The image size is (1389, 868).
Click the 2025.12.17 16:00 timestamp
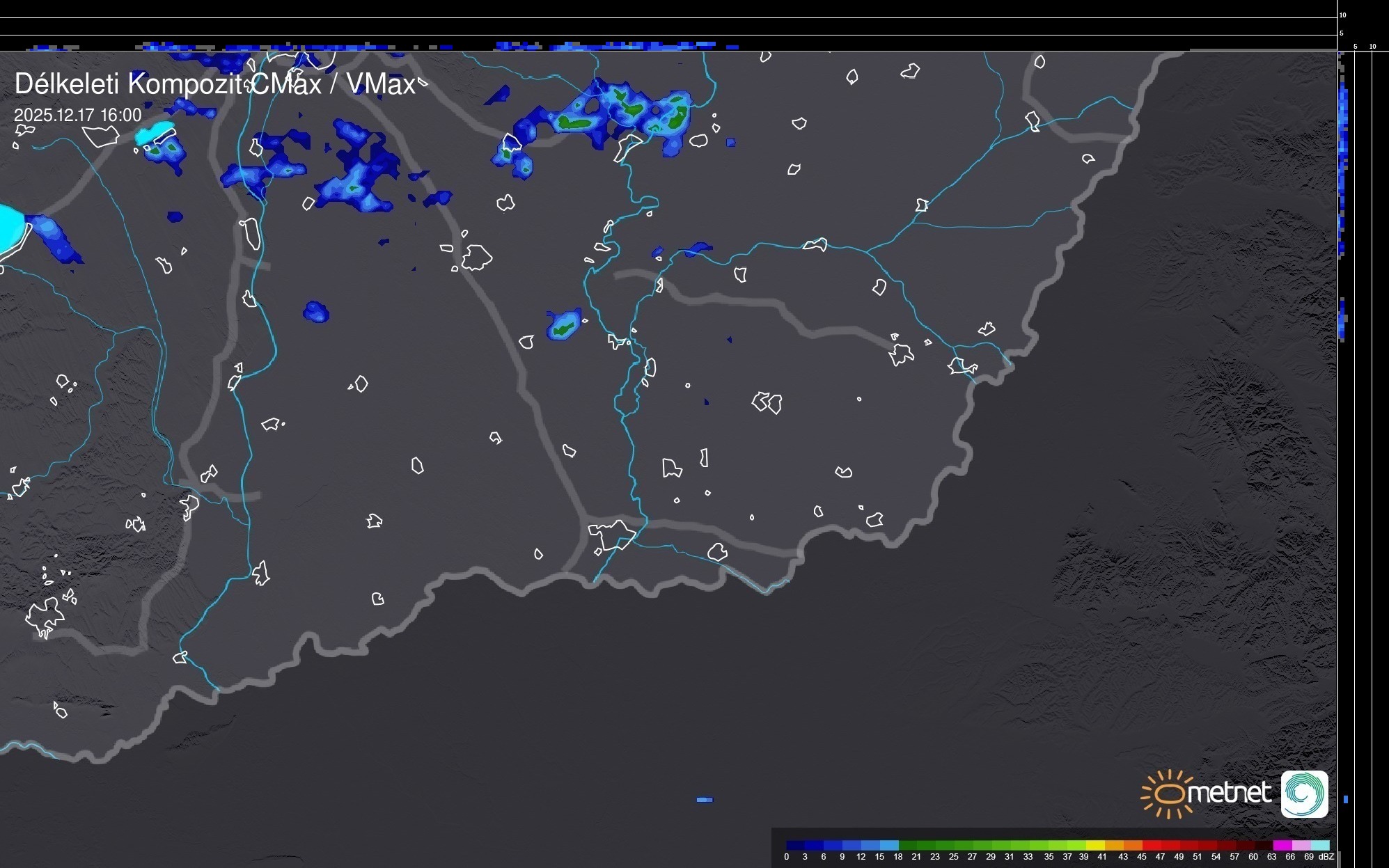(77, 115)
